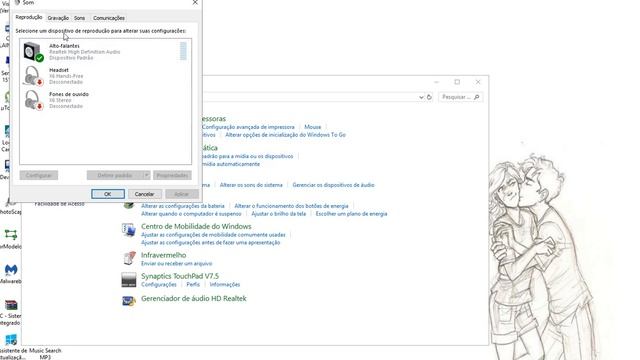Select the Headset Hands-Free device icon
Image resolution: width=640 pixels, height=360 pixels.
coord(33,76)
